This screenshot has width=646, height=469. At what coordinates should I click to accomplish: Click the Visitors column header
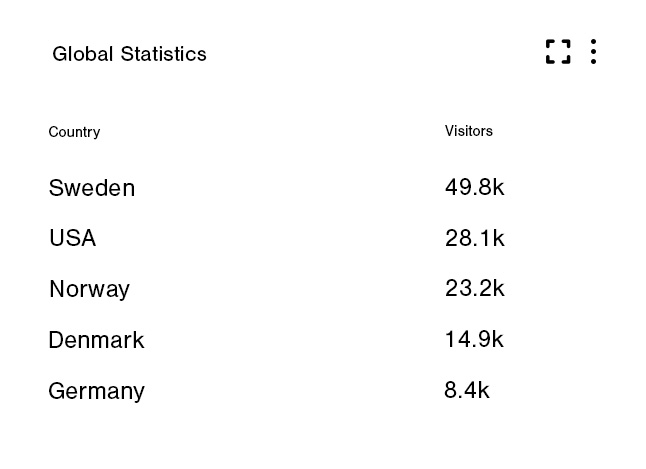[468, 131]
